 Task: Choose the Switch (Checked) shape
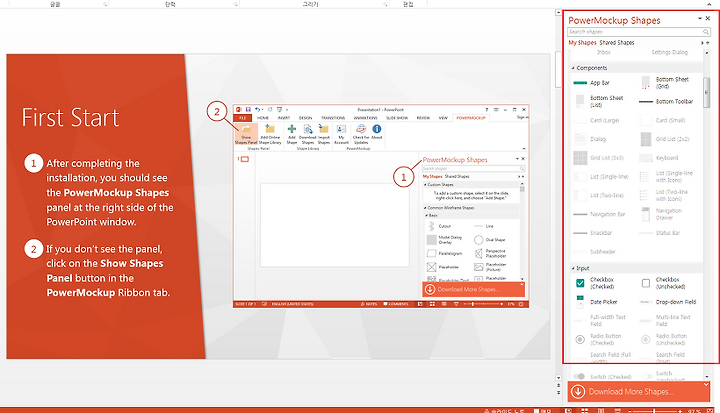coord(602,377)
